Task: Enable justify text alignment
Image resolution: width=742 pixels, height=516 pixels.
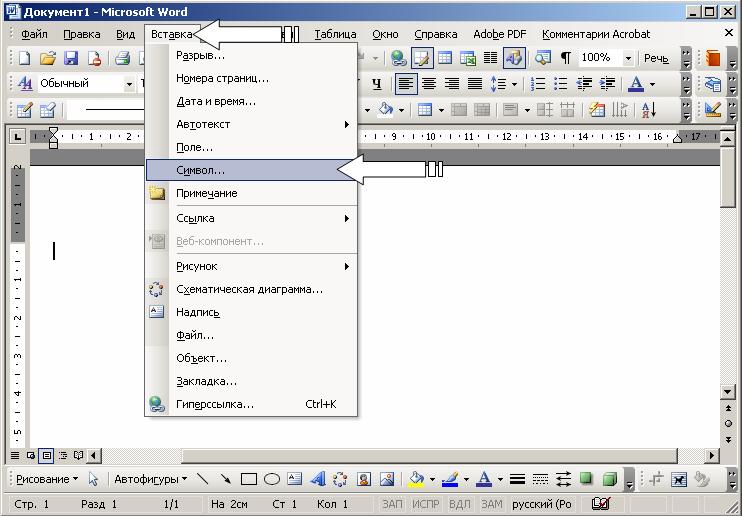Action: [x=476, y=84]
